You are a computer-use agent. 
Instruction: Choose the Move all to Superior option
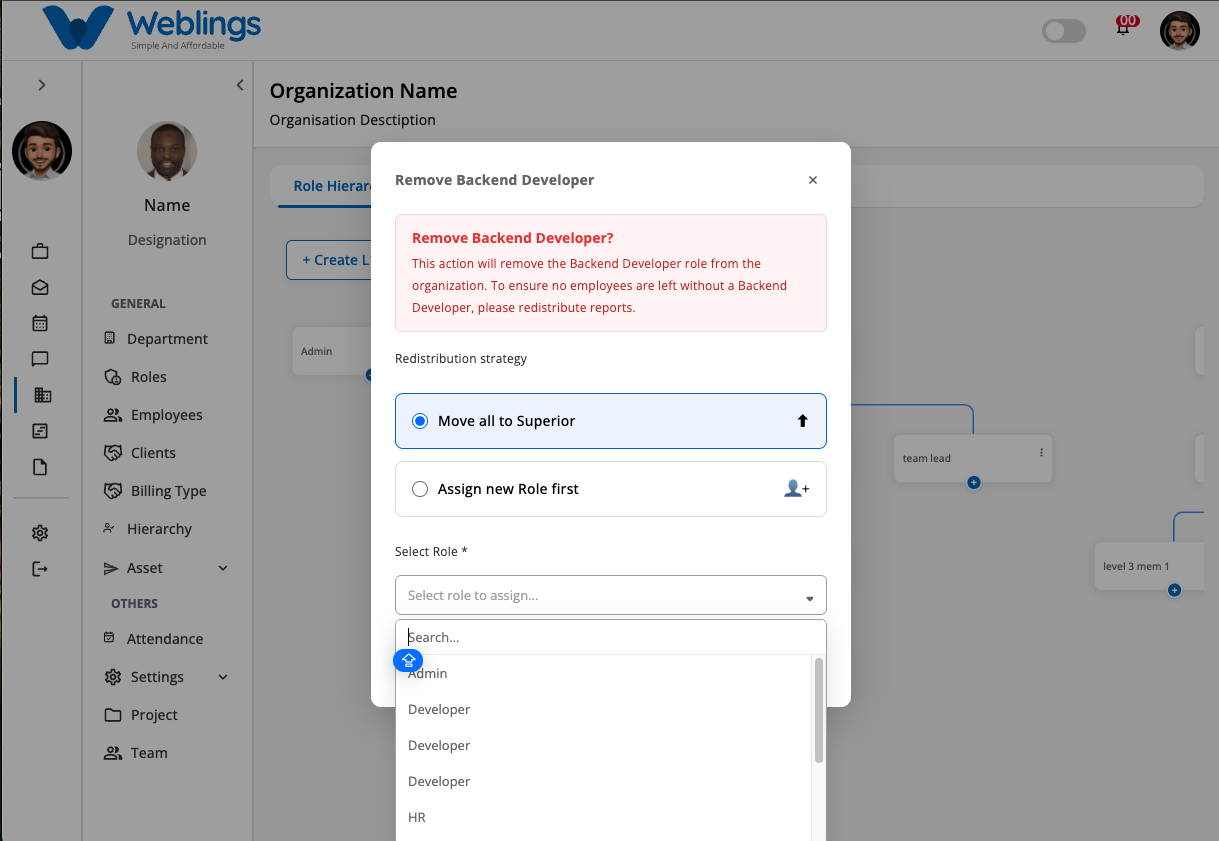pos(611,421)
